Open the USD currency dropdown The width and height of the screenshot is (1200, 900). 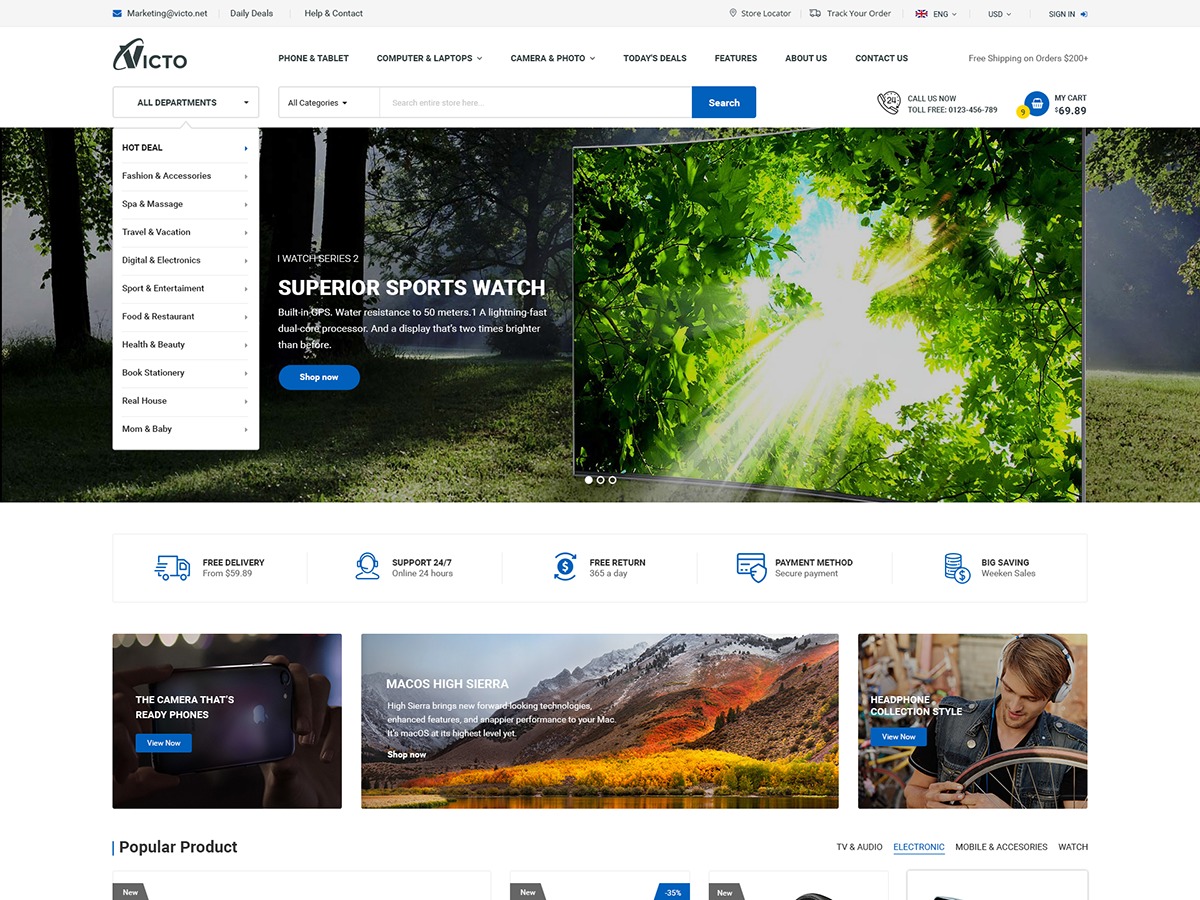click(999, 14)
